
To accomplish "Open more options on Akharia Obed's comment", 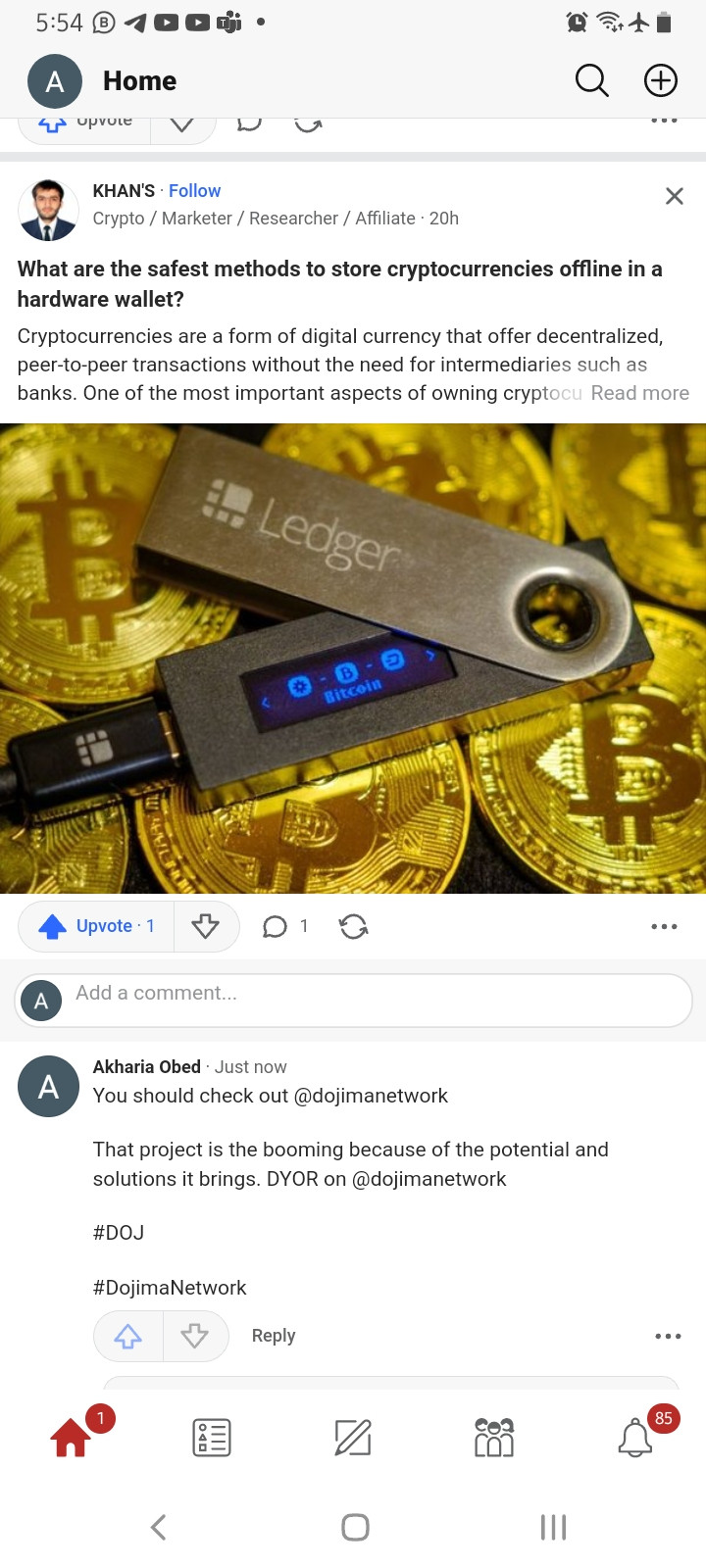I will (668, 1336).
